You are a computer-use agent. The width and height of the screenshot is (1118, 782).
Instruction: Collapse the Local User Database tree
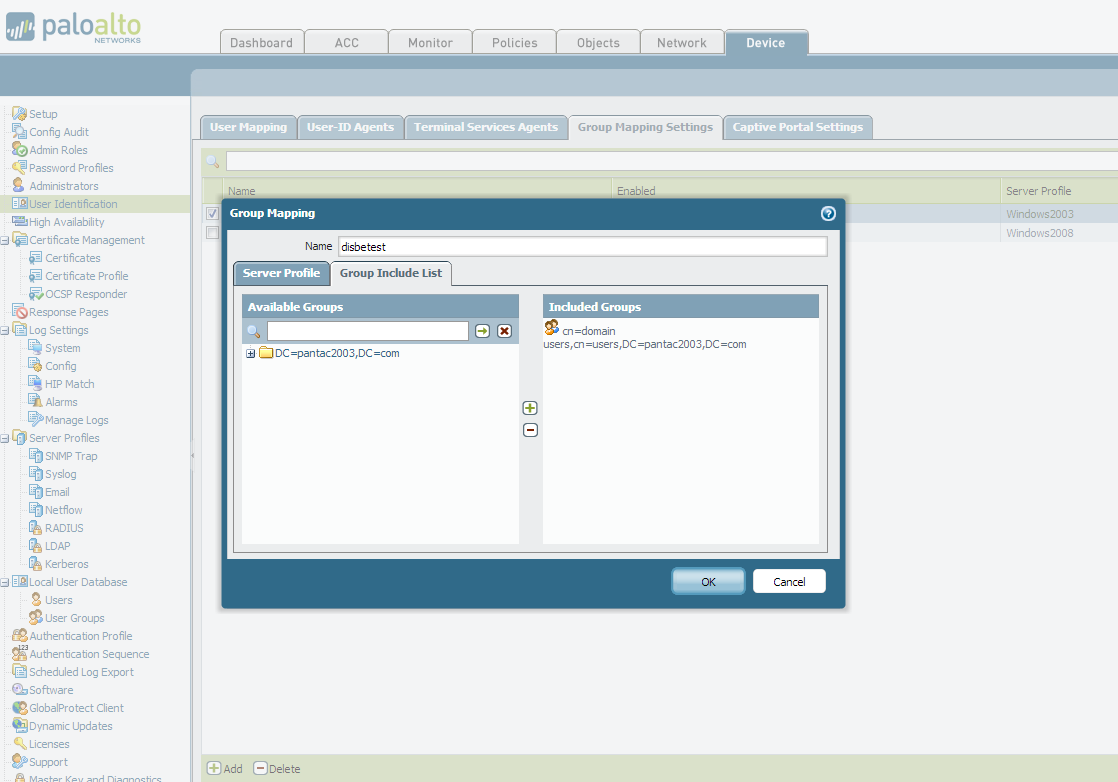coord(4,582)
